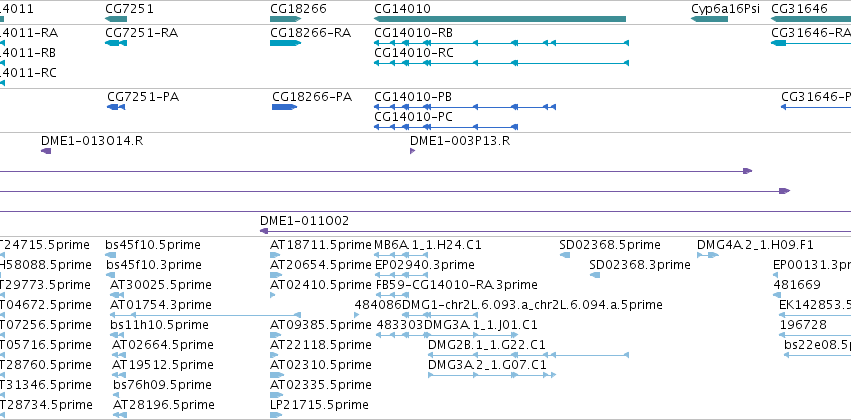Click the CG31646-RA transcript glyph
This screenshot has height=420, width=851.
click(811, 43)
